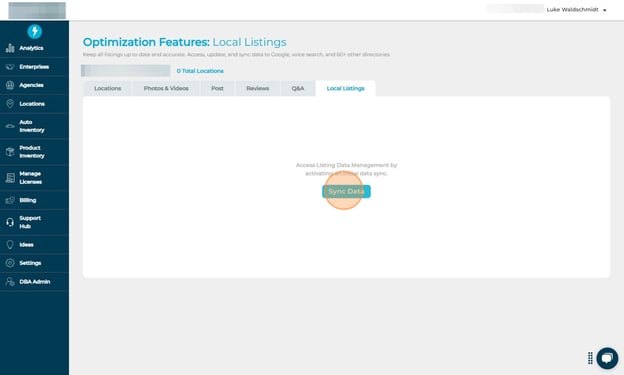Open Ideas sidebar item
624x375 pixels.
34,244
